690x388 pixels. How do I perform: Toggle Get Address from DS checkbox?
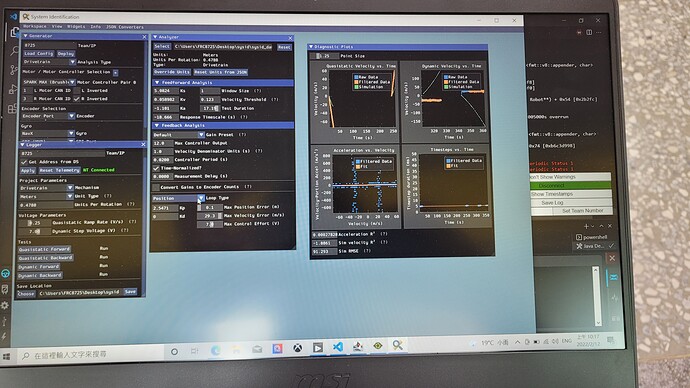(x=24, y=162)
